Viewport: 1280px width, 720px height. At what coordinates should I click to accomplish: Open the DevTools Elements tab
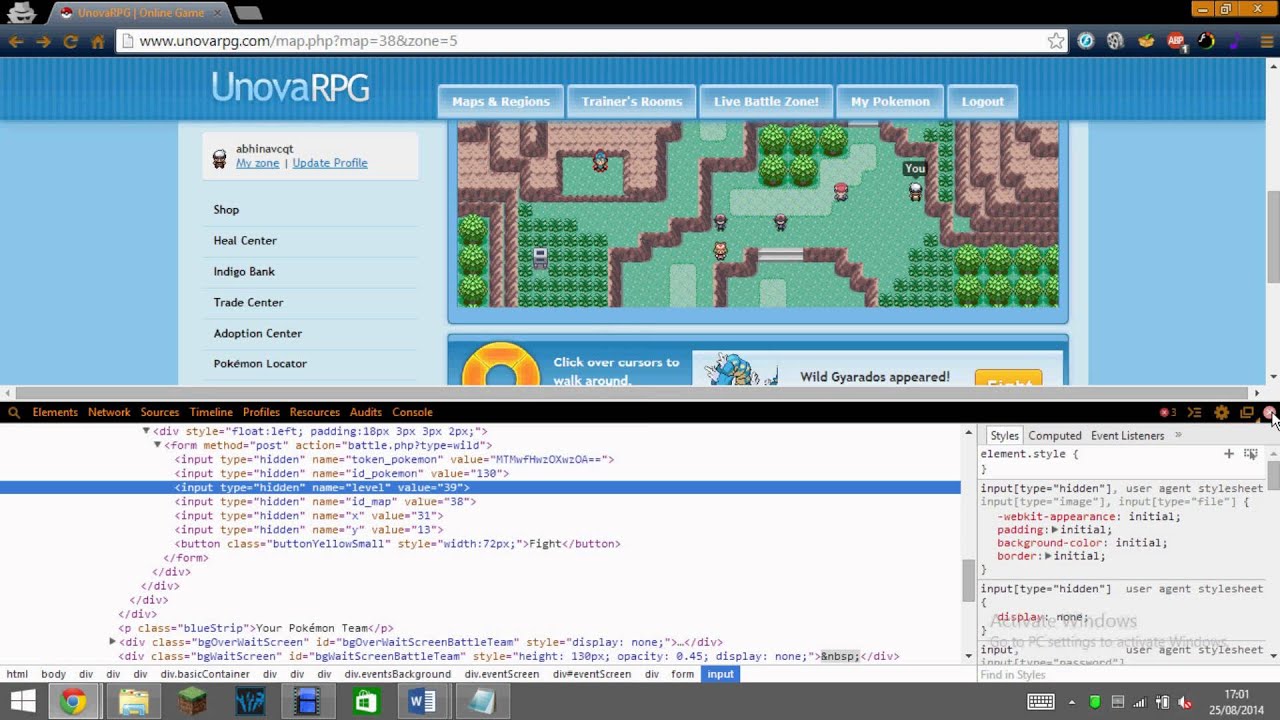point(55,412)
